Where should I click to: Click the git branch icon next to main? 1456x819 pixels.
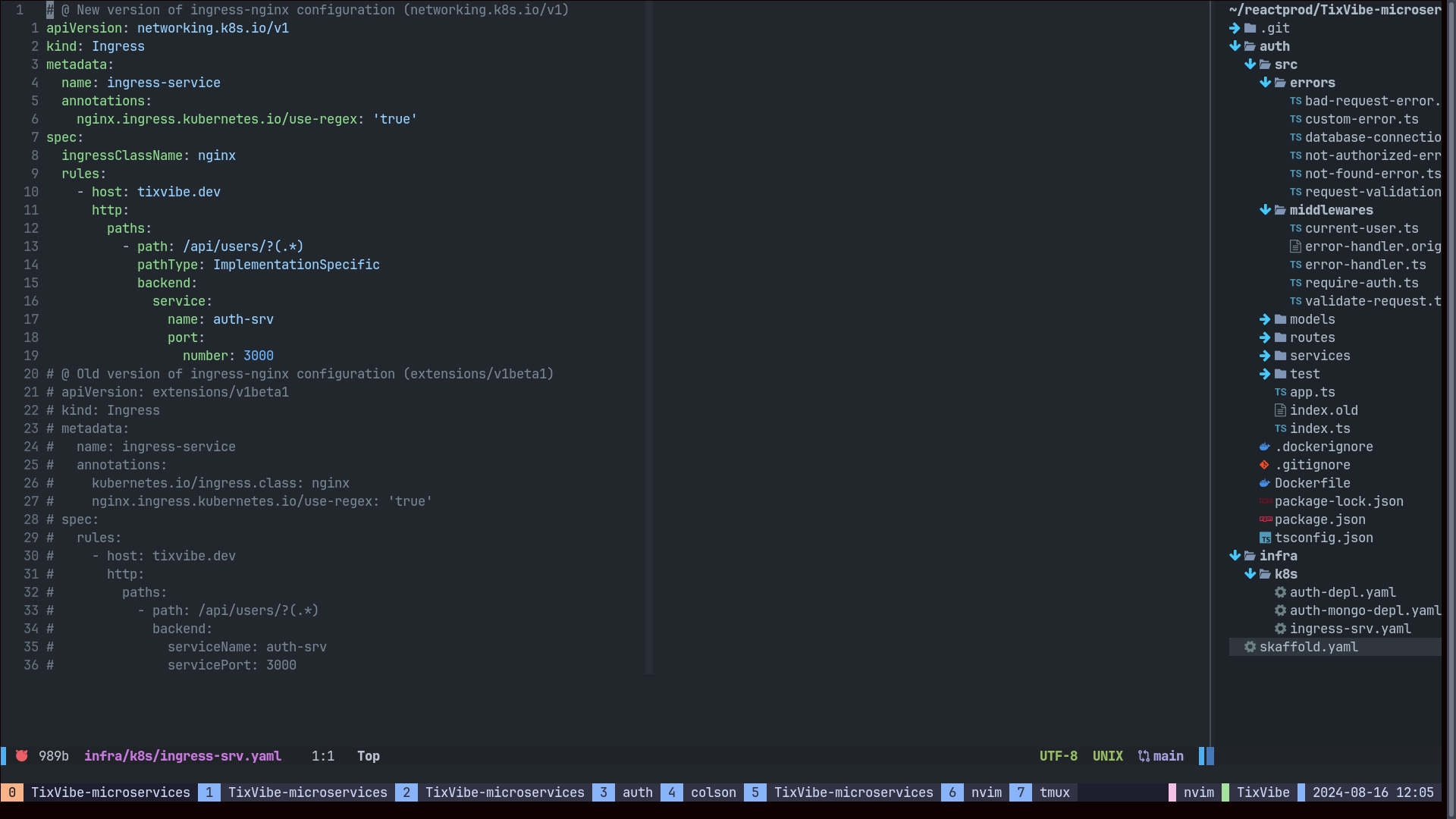click(x=1144, y=756)
